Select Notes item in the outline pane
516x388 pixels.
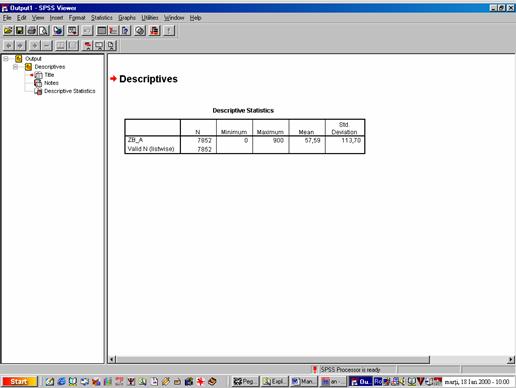(x=51, y=83)
